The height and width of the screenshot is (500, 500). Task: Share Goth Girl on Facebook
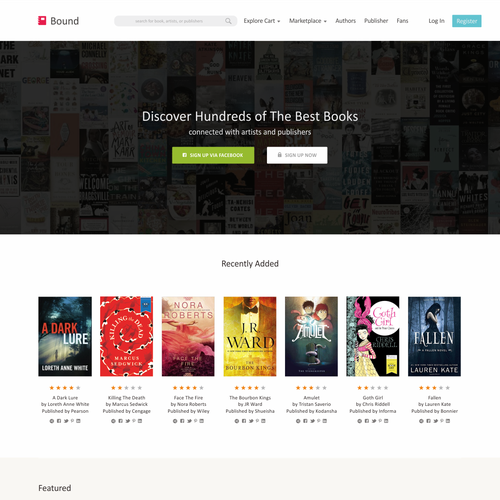367,421
